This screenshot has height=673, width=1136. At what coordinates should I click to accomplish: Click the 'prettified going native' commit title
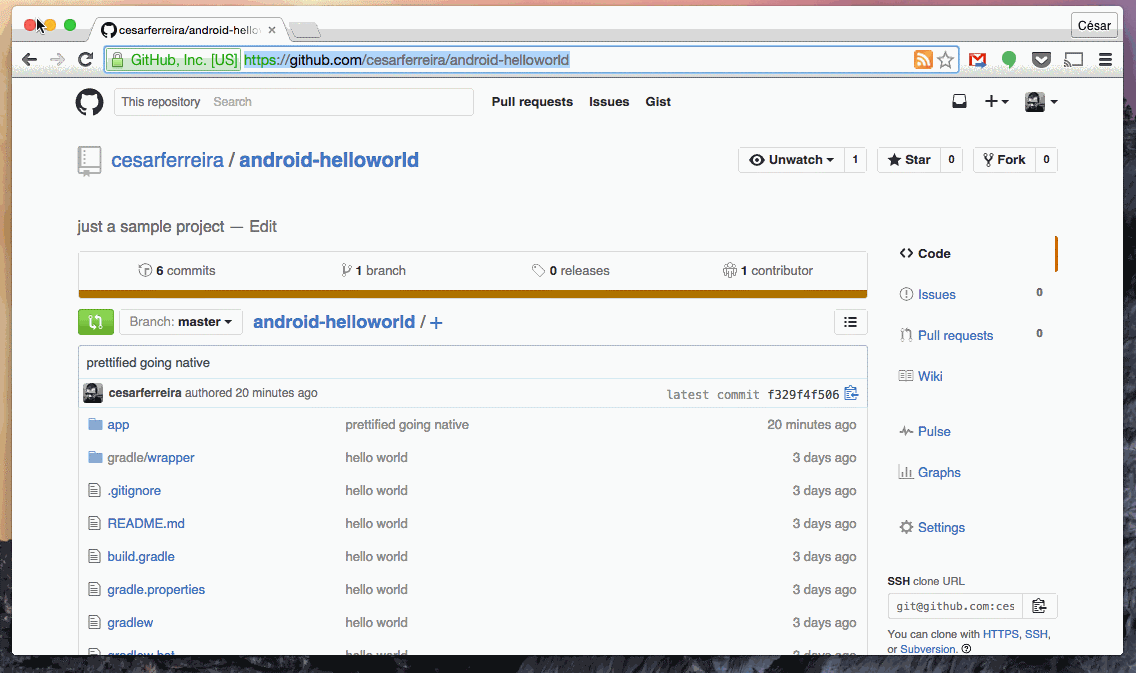point(148,363)
